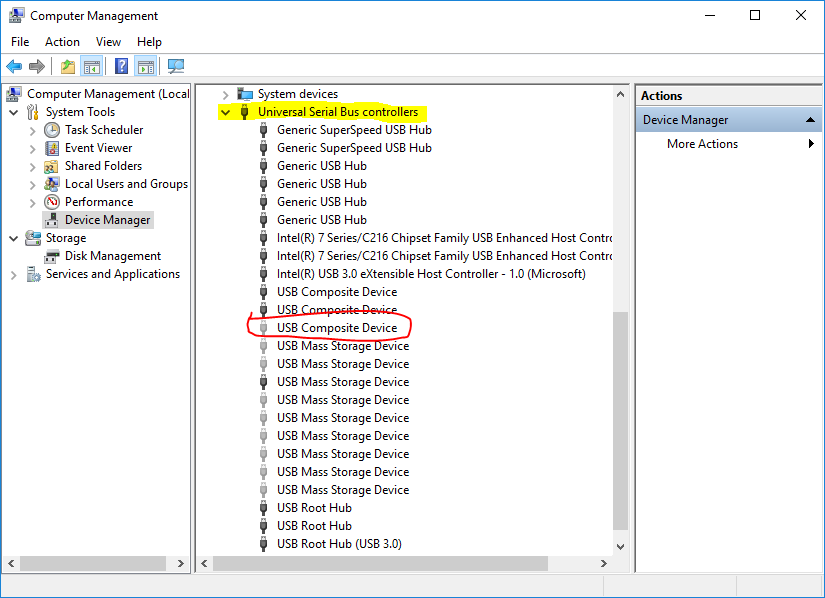This screenshot has height=598, width=825.
Task: Click the Up one level folder icon
Action: [67, 67]
